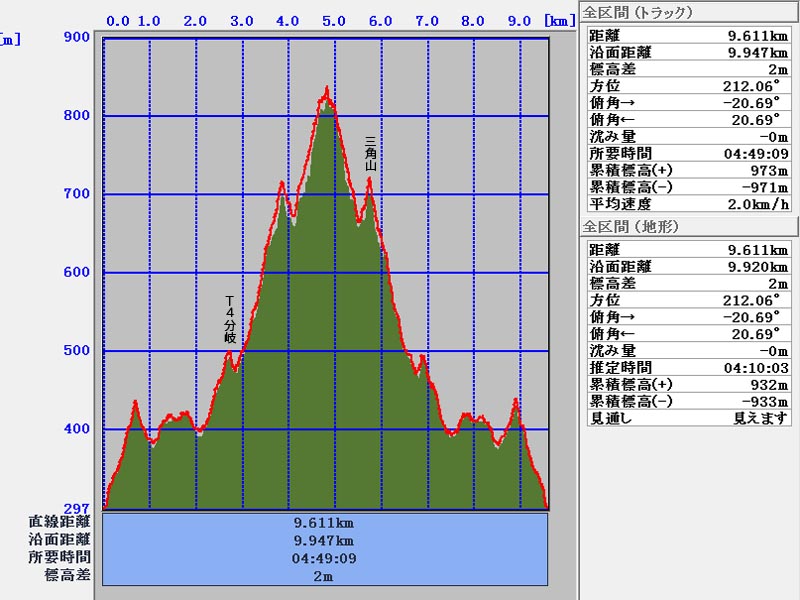
Task: Select the 推定時間 04:10:03 row
Action: point(687,367)
